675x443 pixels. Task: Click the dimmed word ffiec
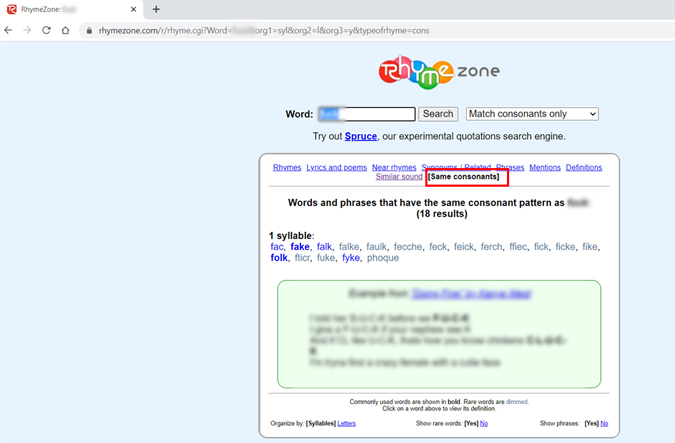518,247
